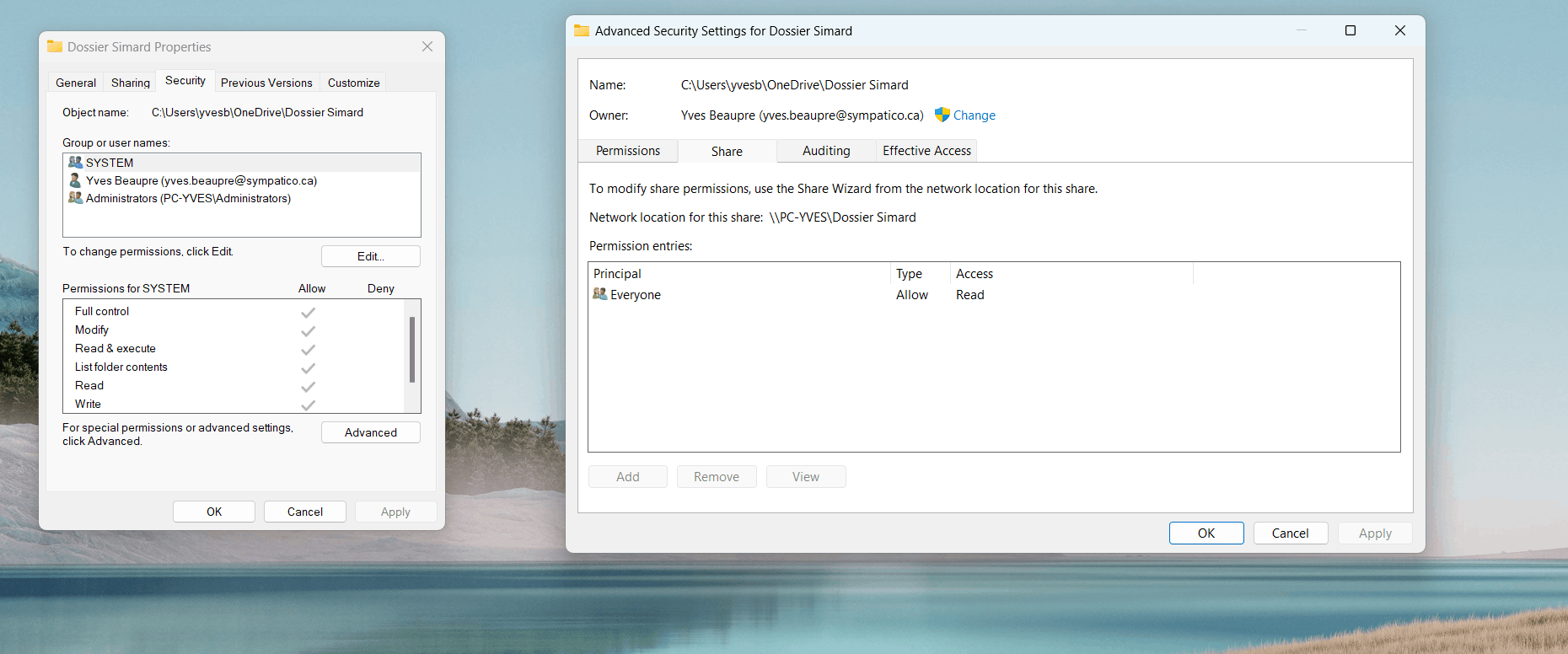Click the Access column header

(x=1071, y=274)
